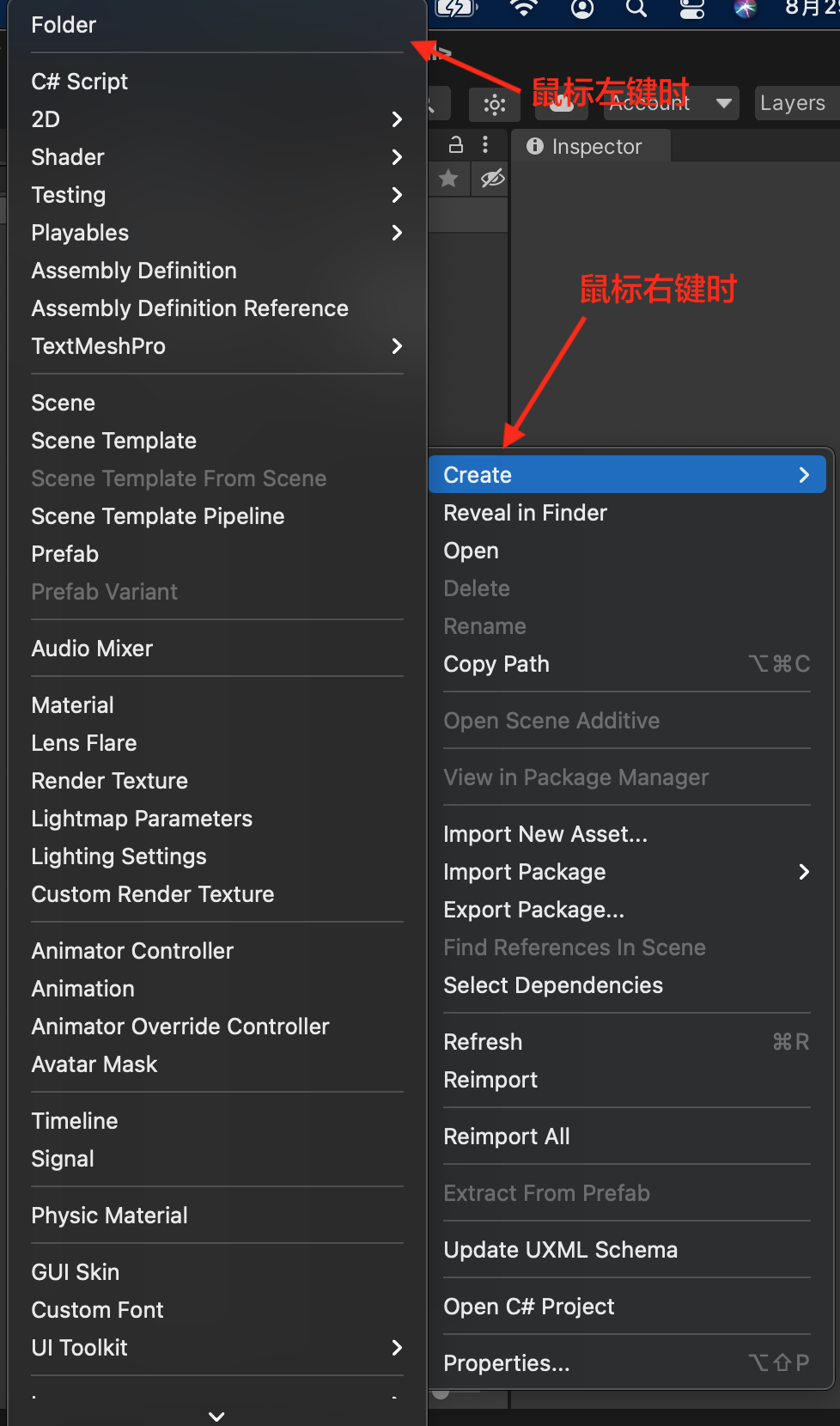Select C# Script from the Create menu
The image size is (840, 1426).
(x=80, y=82)
